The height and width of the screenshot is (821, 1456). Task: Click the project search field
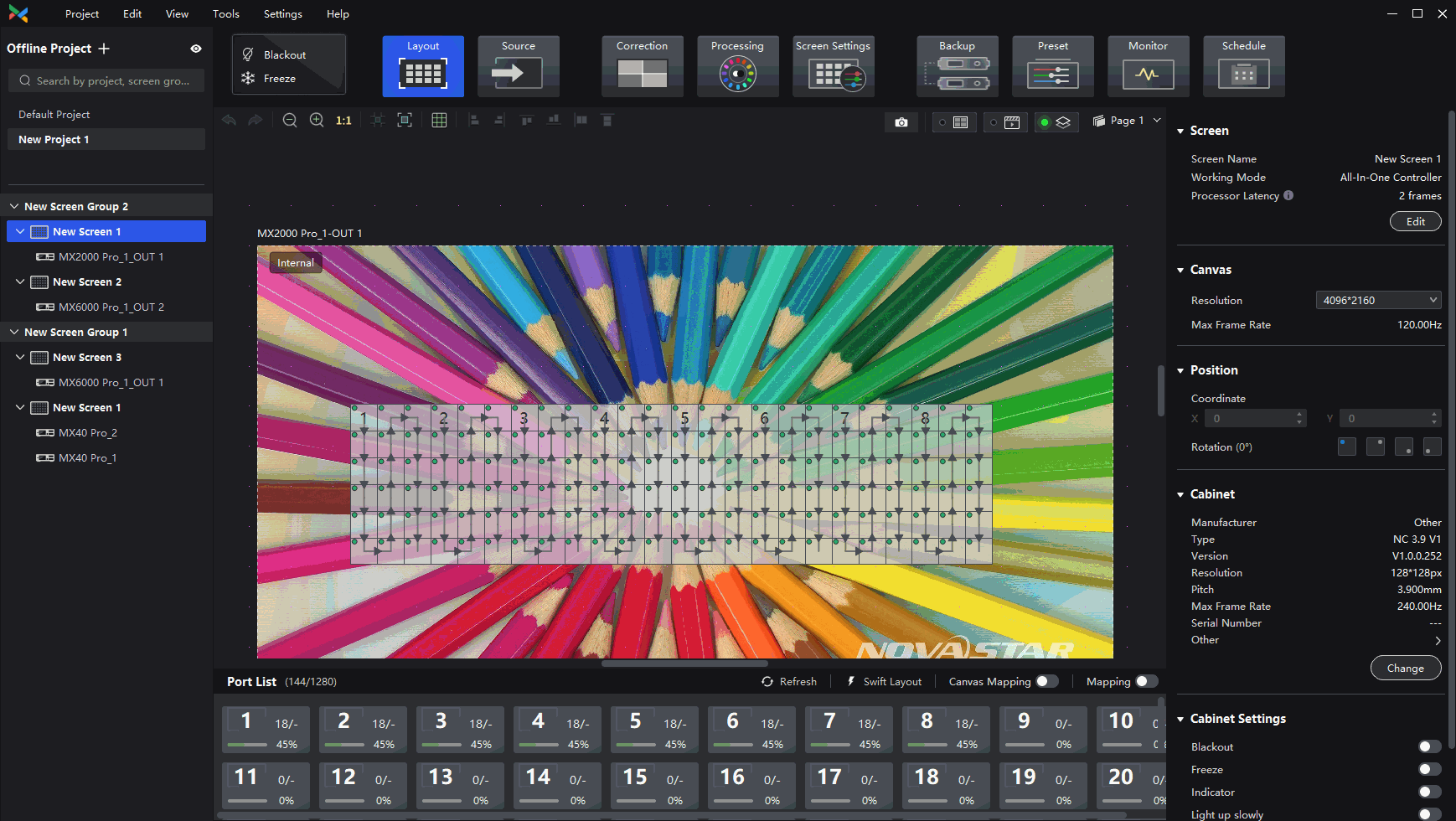(x=106, y=80)
